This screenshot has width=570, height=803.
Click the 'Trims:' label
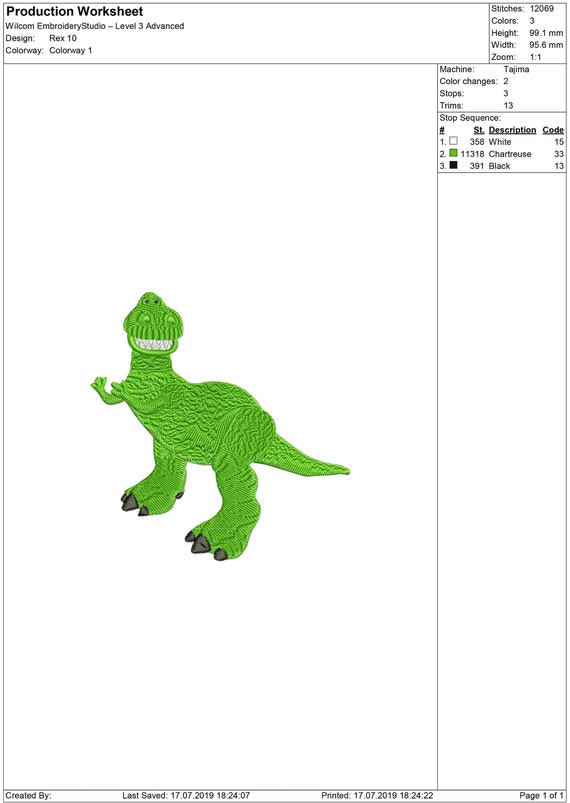pyautogui.click(x=451, y=105)
